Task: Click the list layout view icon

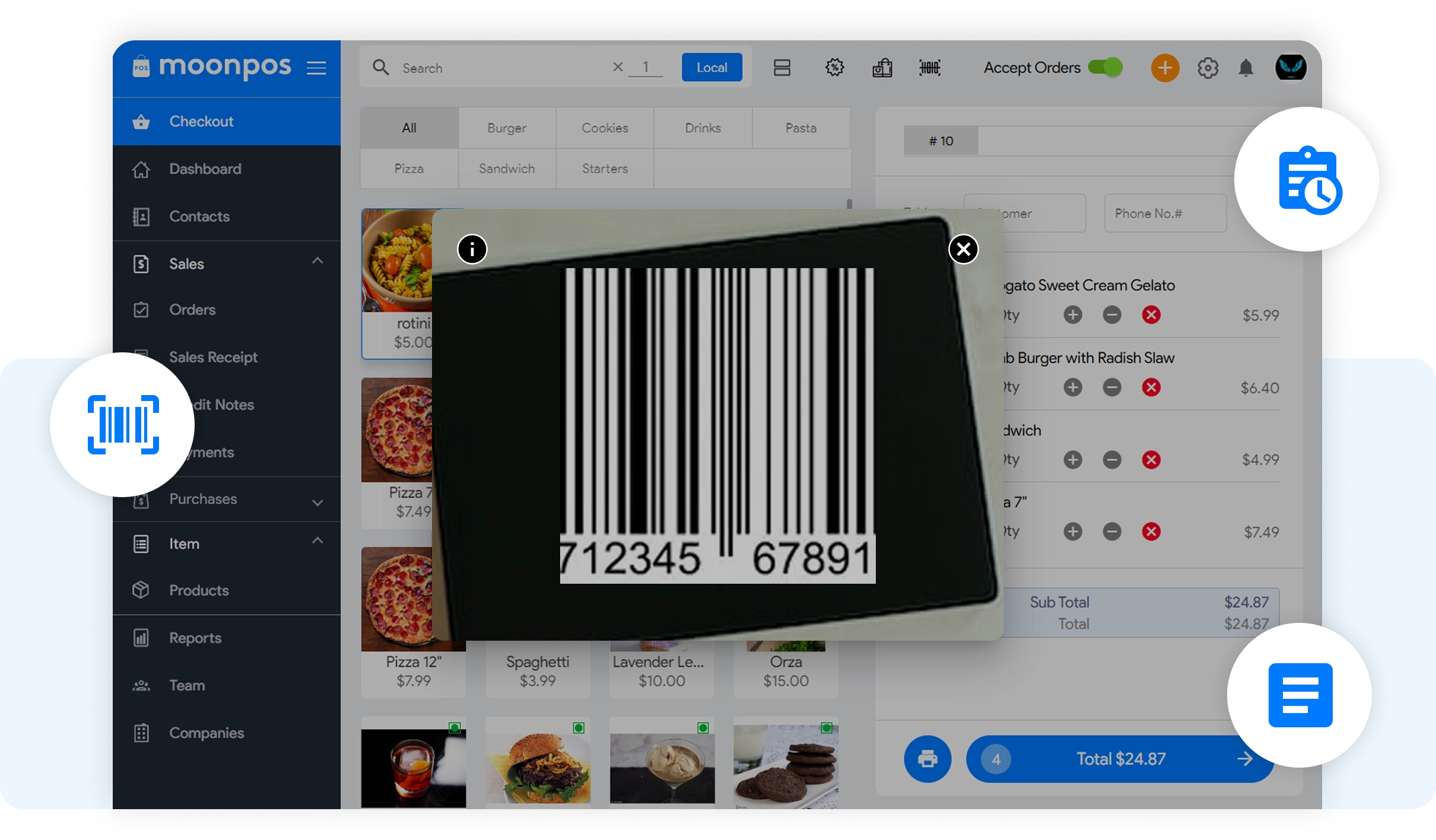Action: click(781, 68)
